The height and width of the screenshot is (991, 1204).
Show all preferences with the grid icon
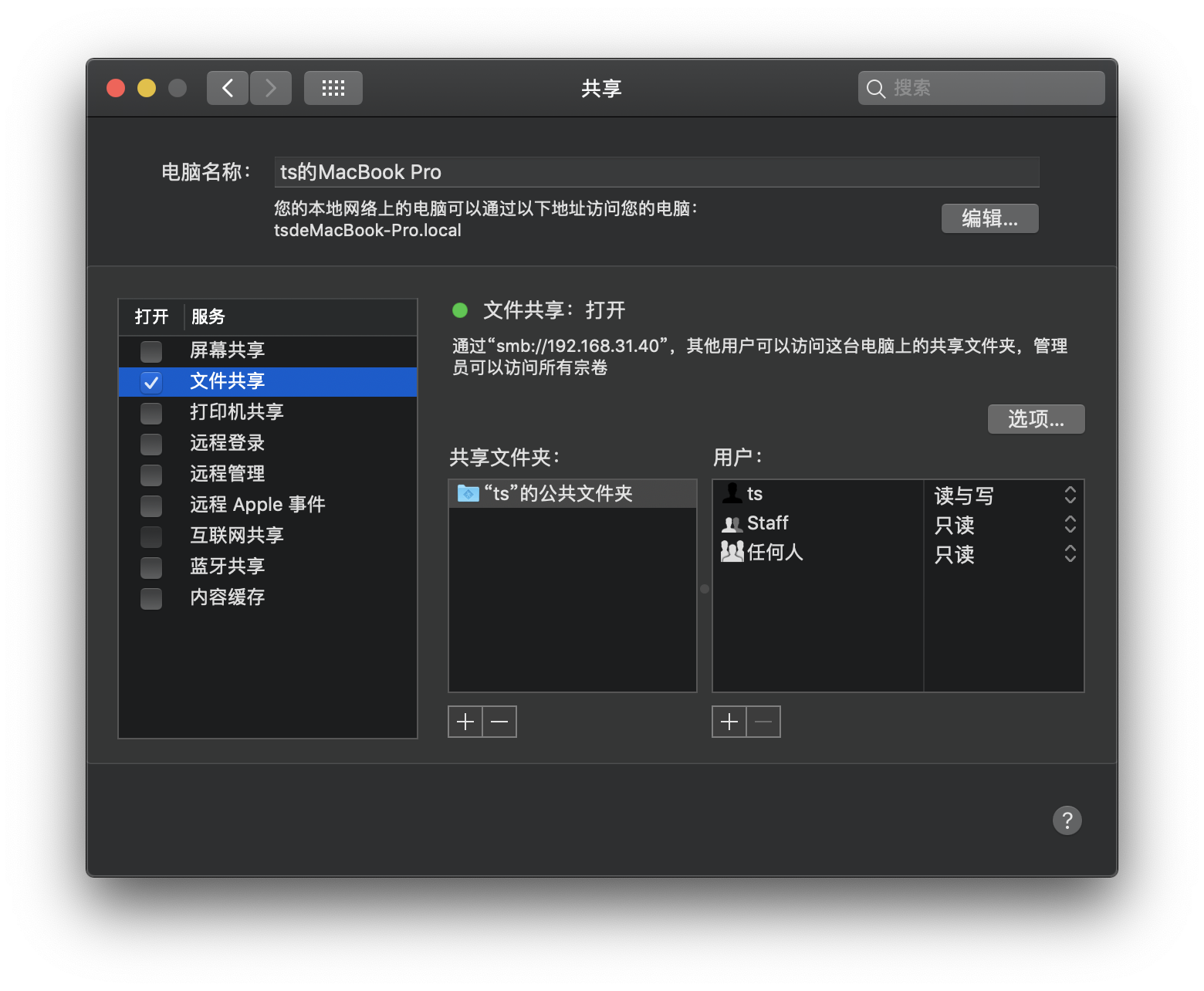333,88
